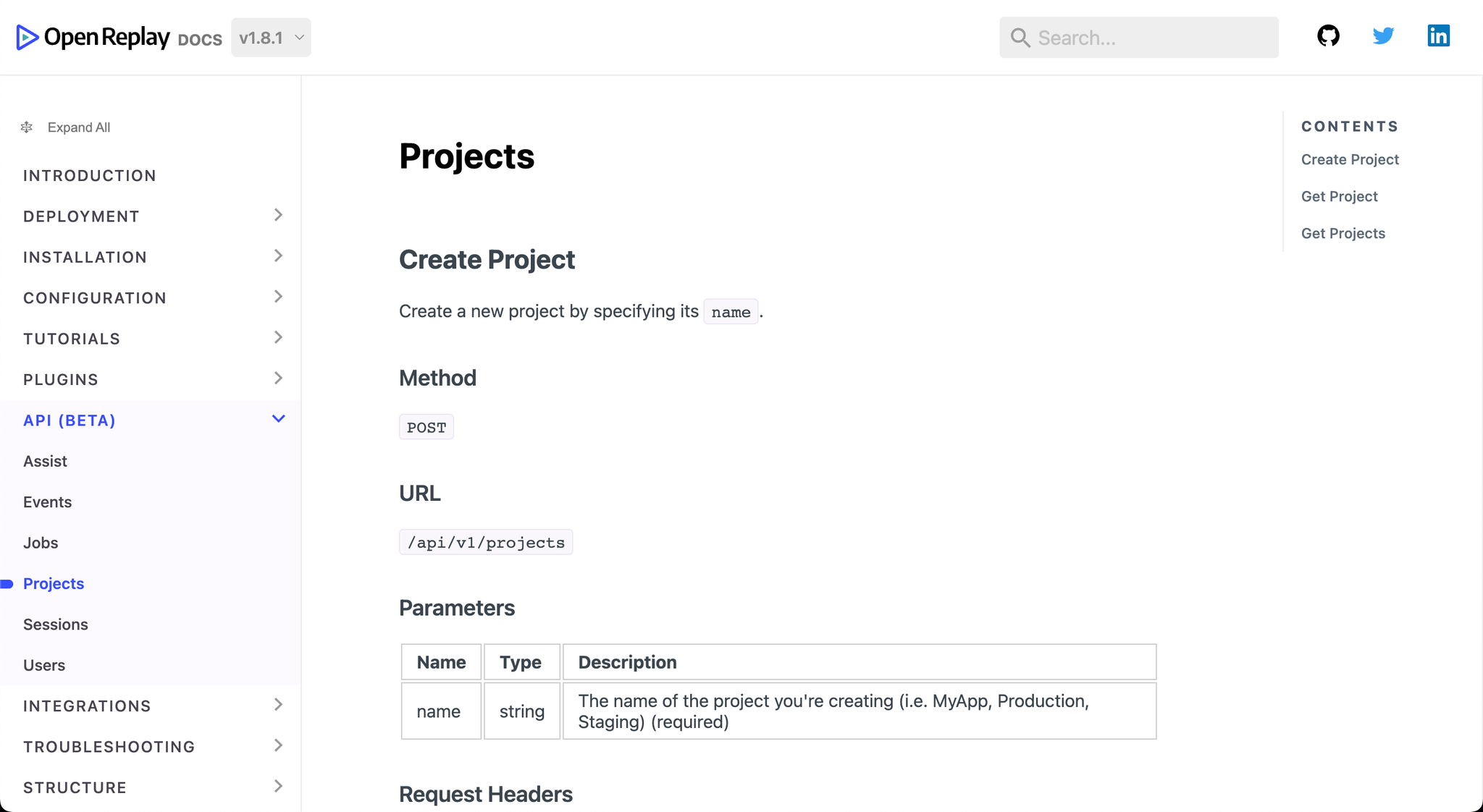Screen dimensions: 1483x812
Task: Click the DOCS label beside logo
Action: [x=200, y=40]
